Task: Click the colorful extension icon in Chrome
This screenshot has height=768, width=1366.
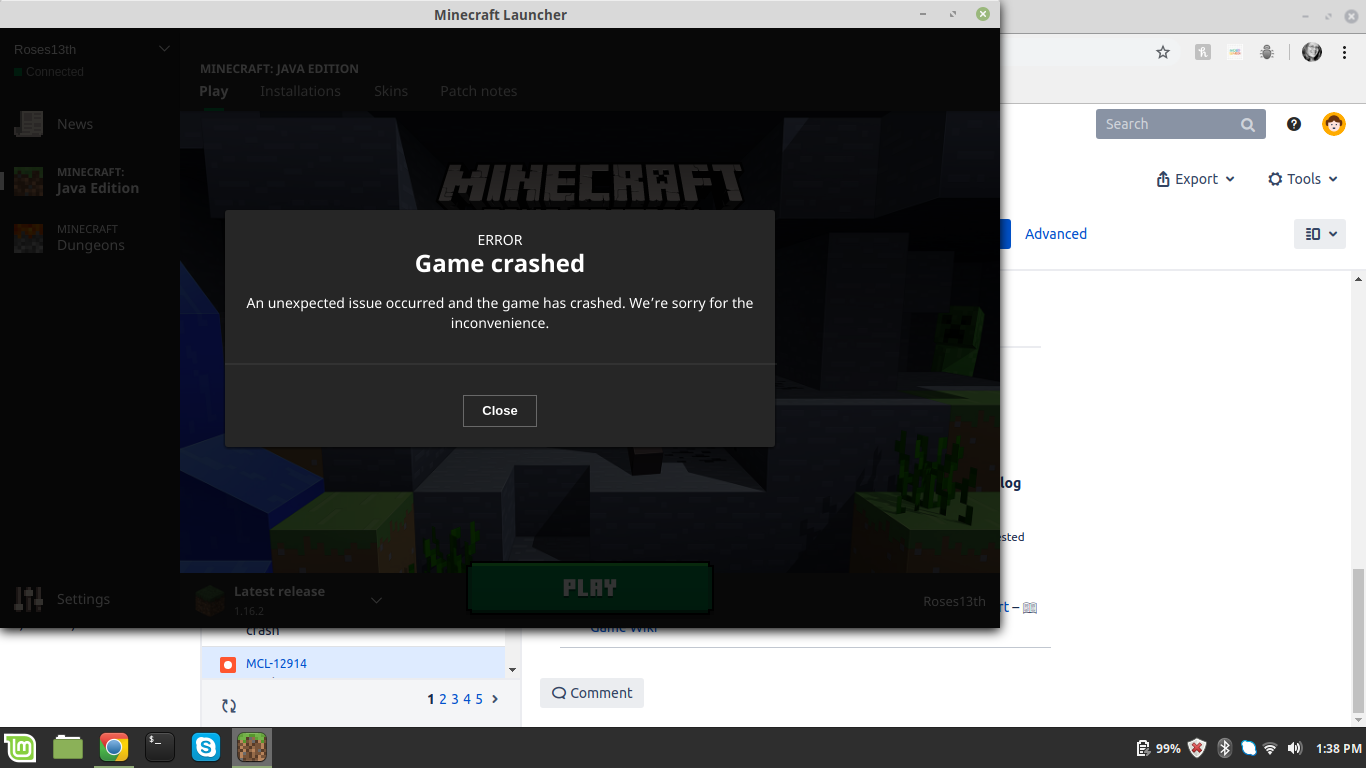Action: click(1235, 53)
